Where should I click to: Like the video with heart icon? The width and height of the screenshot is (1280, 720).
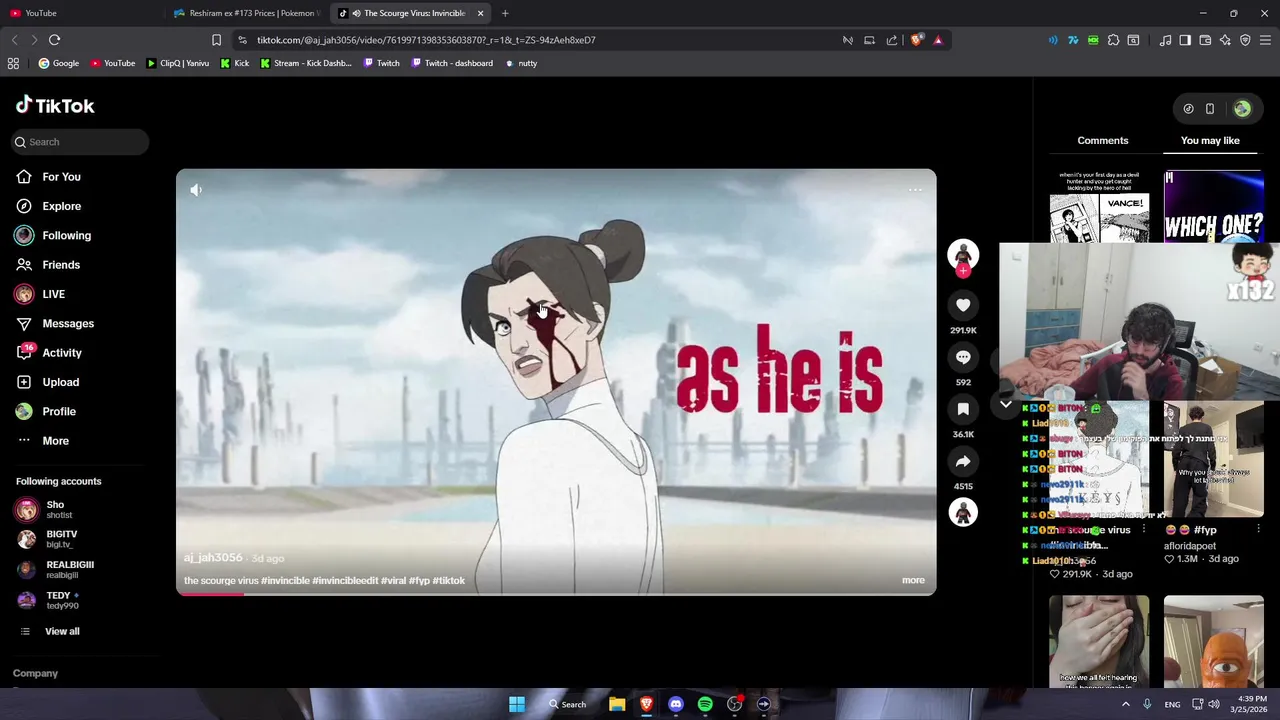(x=963, y=305)
